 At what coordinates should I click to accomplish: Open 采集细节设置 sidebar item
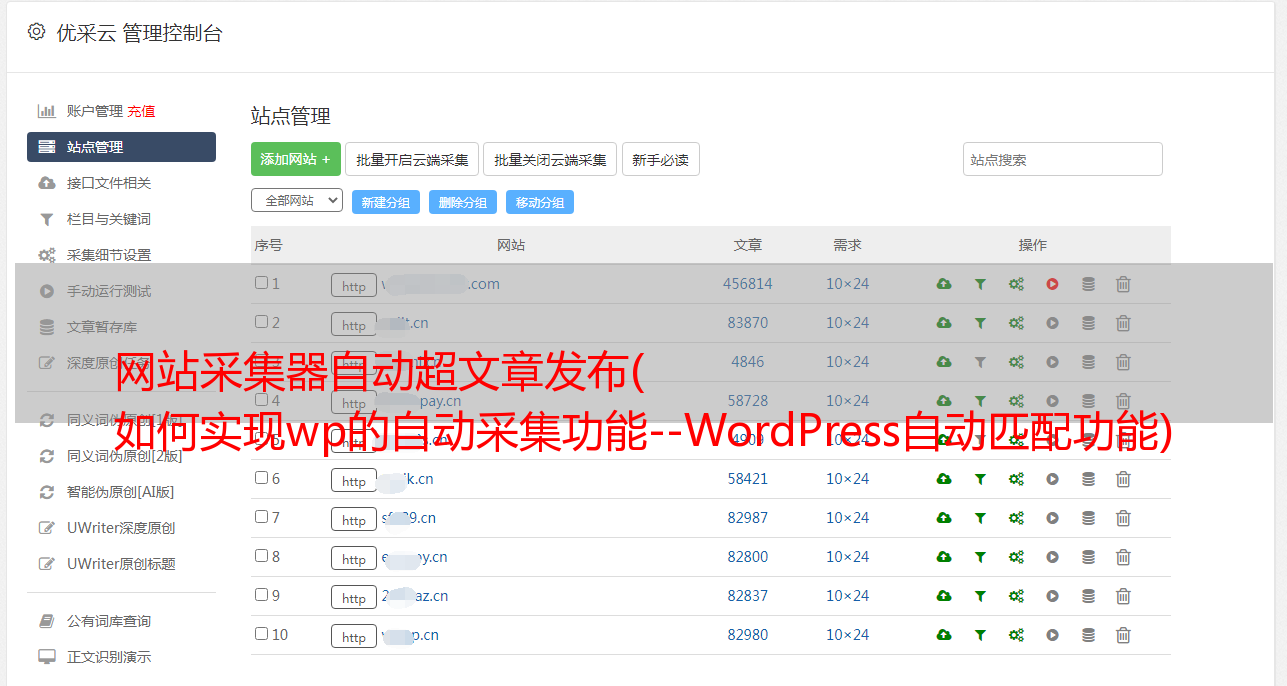click(109, 255)
